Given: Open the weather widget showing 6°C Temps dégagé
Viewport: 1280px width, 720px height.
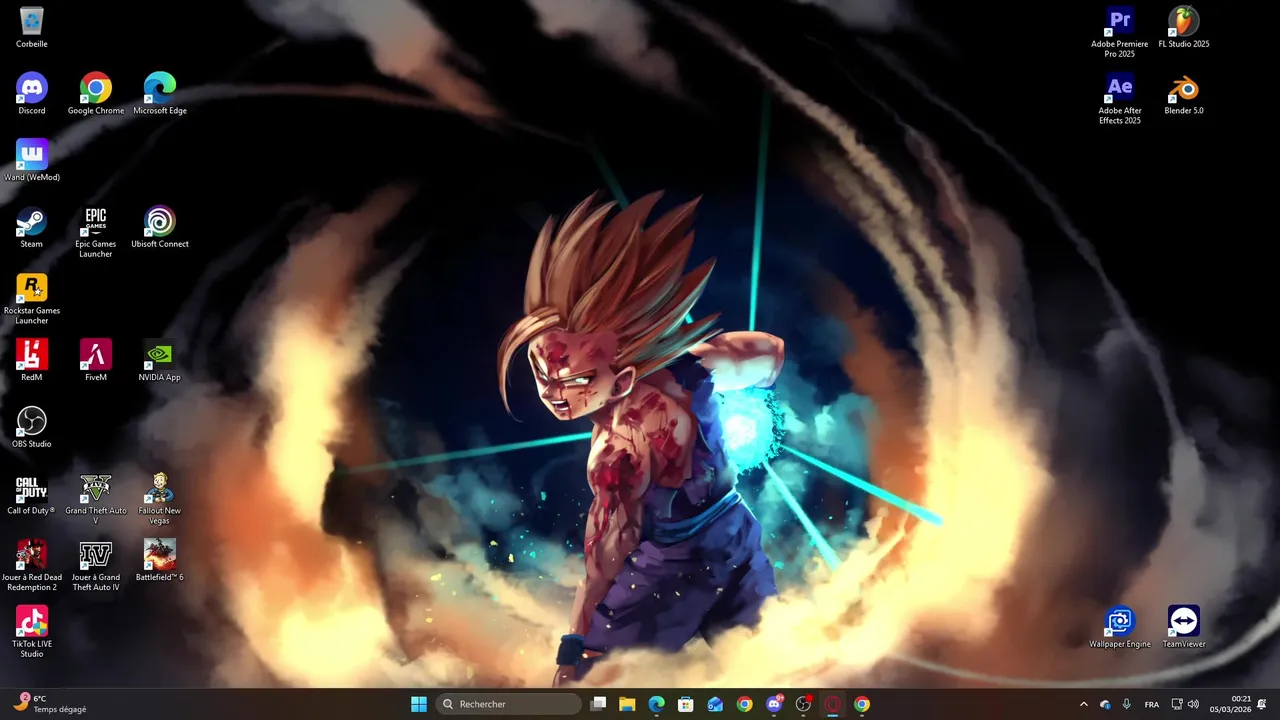Looking at the screenshot, I should pyautogui.click(x=50, y=704).
